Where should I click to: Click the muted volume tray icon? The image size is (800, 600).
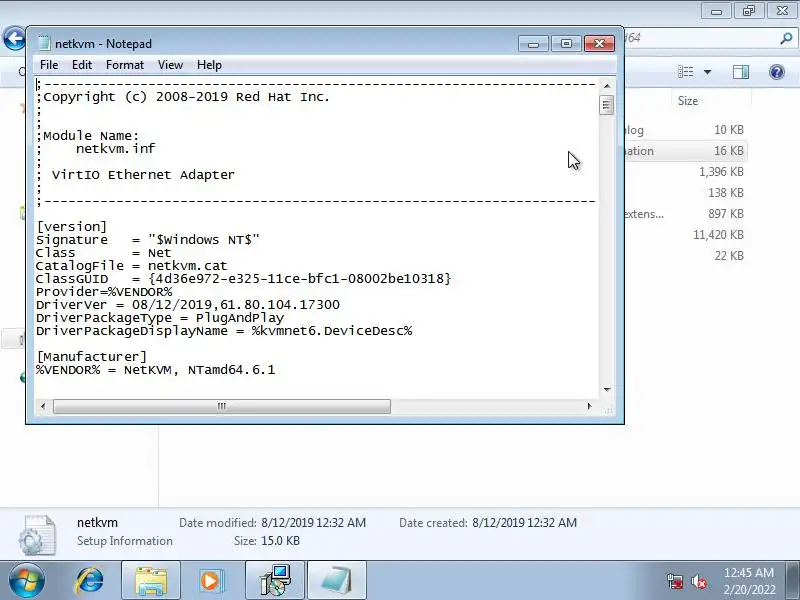click(699, 581)
